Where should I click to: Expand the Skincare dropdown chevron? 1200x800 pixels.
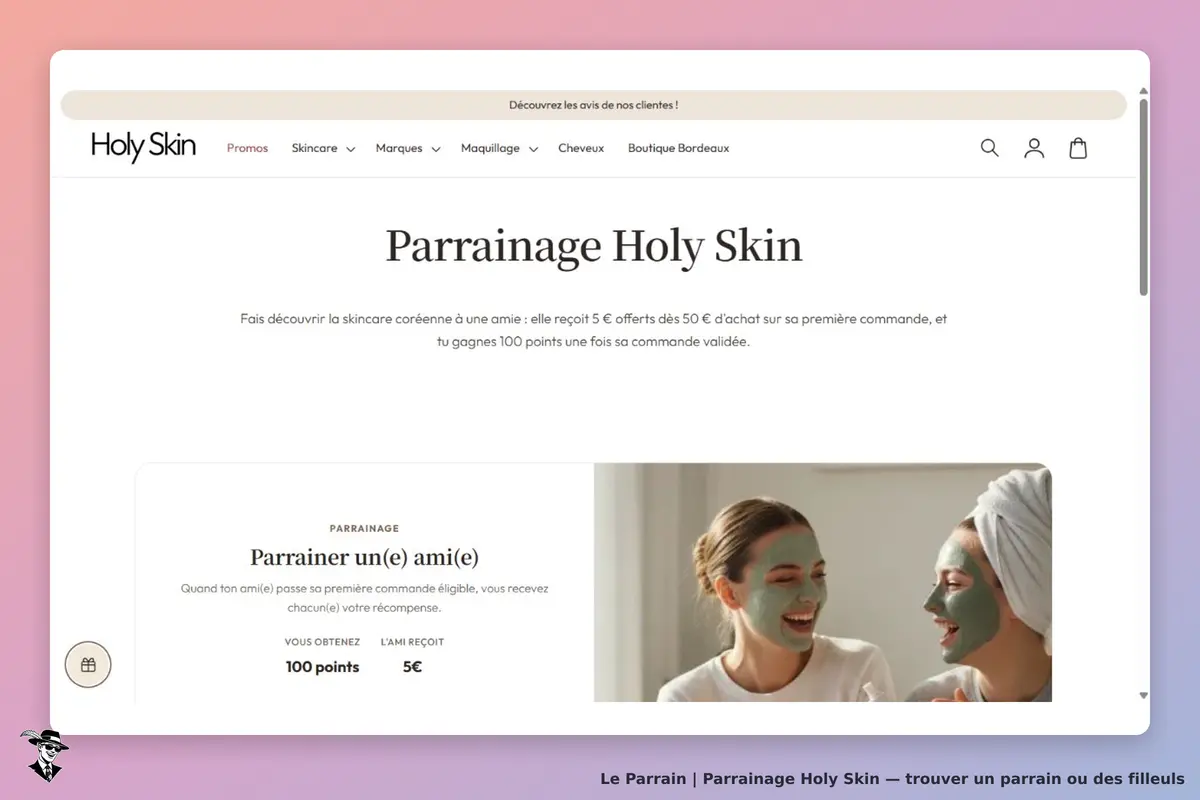[350, 149]
